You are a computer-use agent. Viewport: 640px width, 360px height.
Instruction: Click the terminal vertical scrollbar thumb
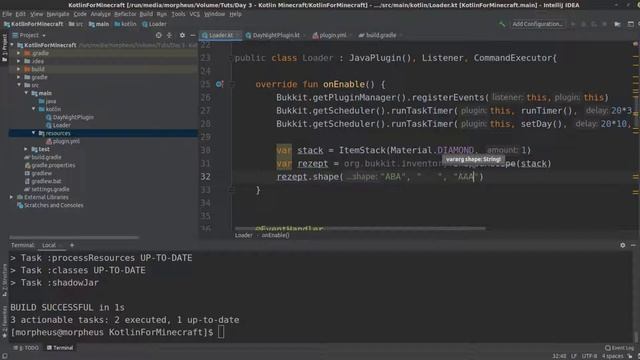click(636, 338)
